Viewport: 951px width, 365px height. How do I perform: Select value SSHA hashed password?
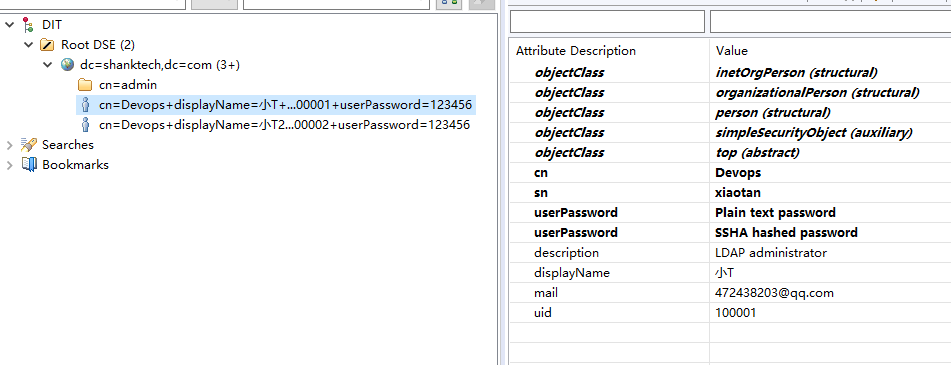coord(787,233)
